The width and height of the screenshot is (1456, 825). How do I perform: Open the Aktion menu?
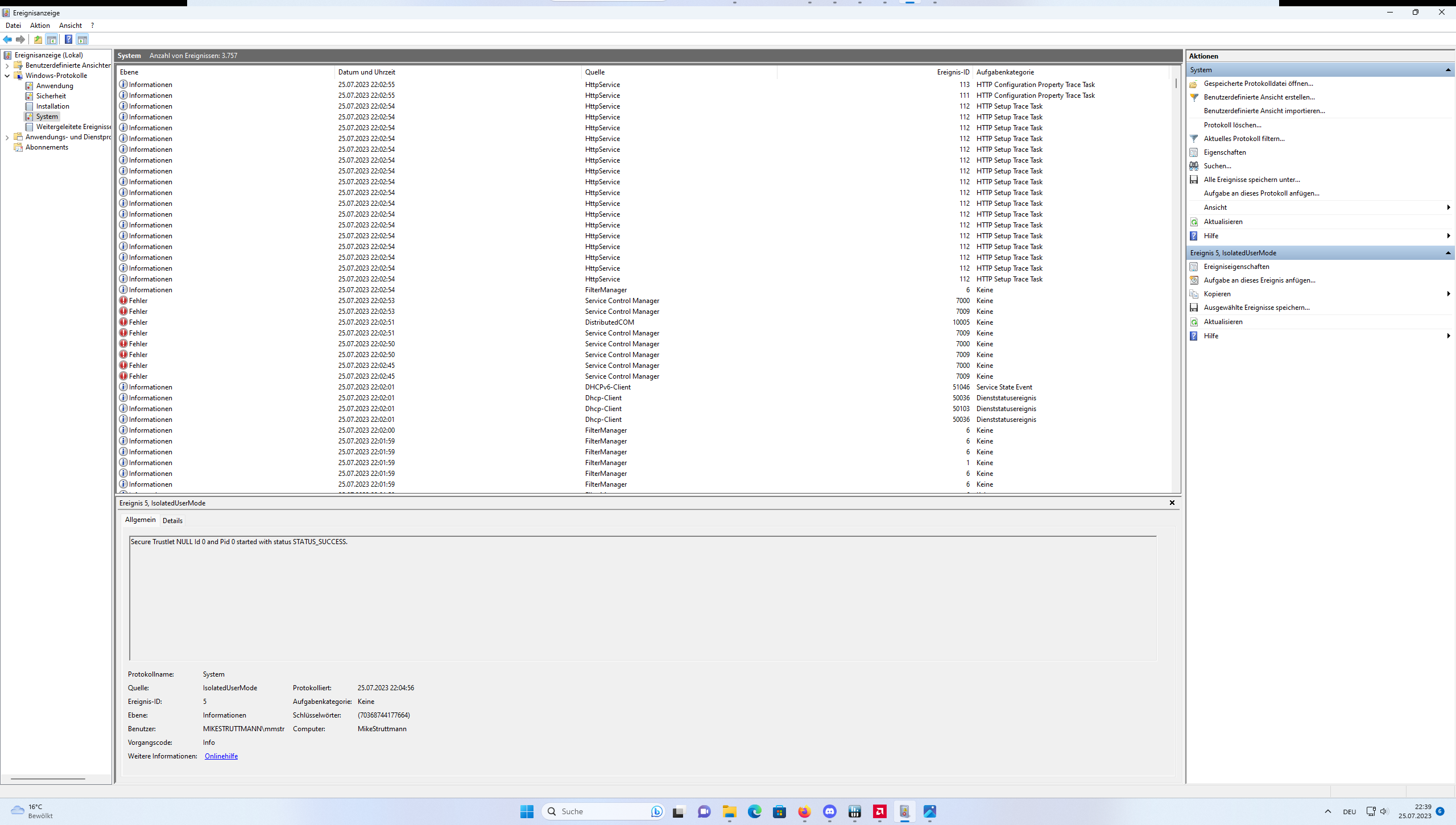(40, 26)
